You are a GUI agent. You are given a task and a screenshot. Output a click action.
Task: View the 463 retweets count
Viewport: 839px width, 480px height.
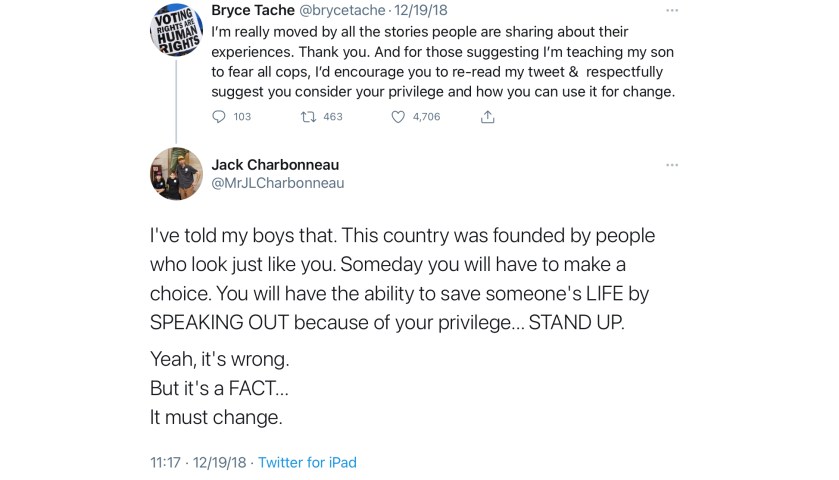tap(332, 117)
